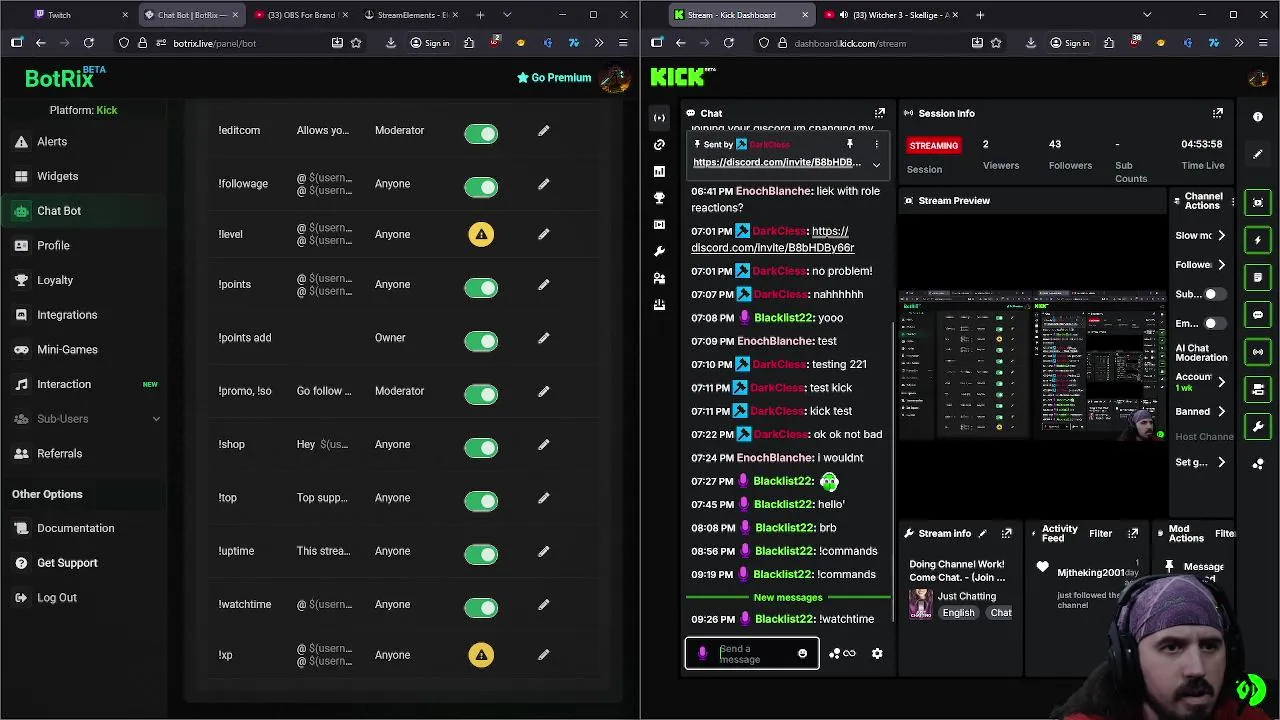Expand the Sub-Users sidebar section
1280x720 pixels.
(x=85, y=419)
